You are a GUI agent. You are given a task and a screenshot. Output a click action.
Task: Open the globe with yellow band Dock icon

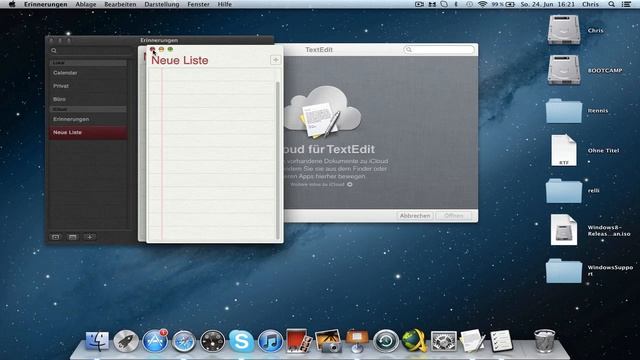(x=414, y=341)
